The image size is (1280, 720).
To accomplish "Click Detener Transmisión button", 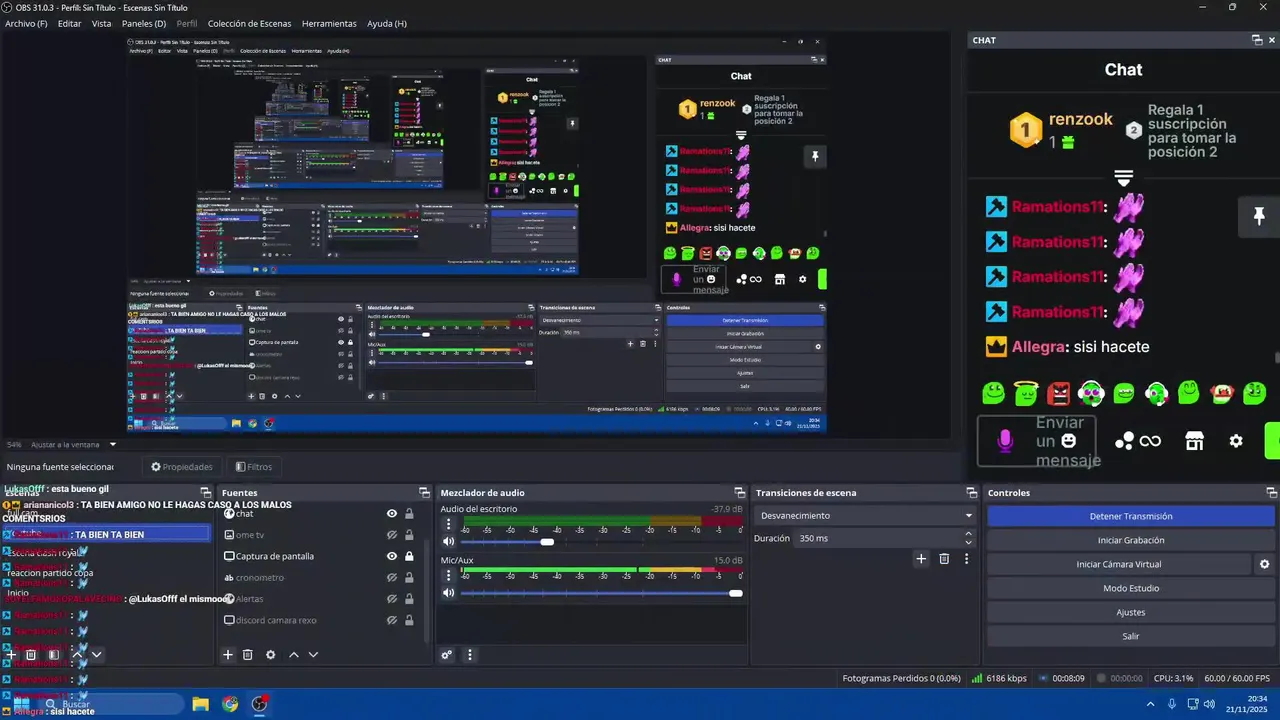I will pyautogui.click(x=1131, y=516).
